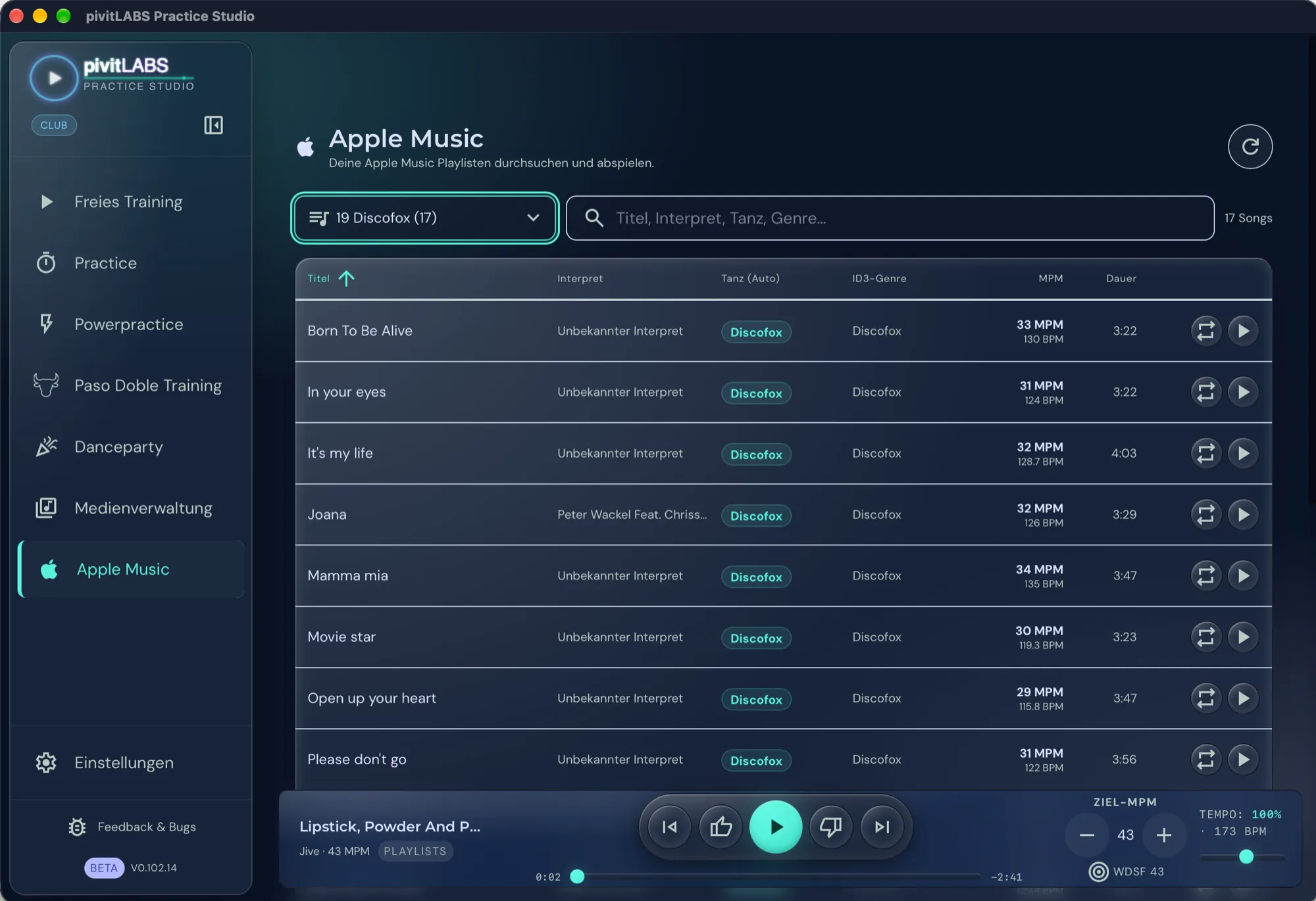The image size is (1316, 901).
Task: Play the song It's my life
Action: point(1243,453)
